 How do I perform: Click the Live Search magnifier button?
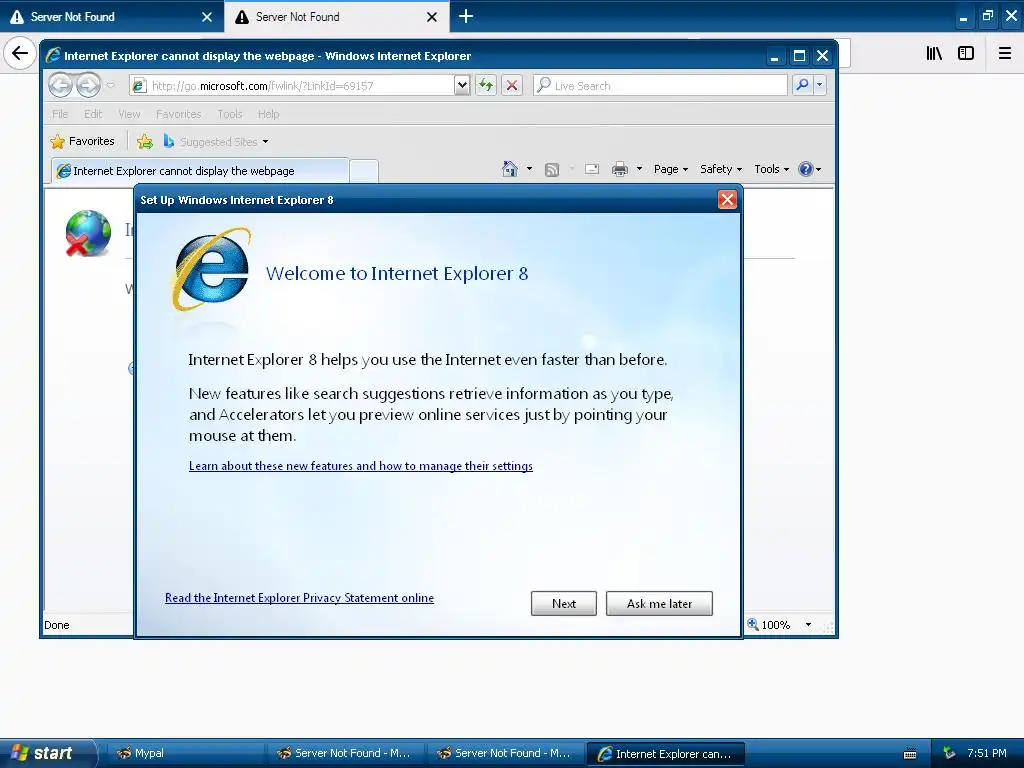(x=802, y=85)
